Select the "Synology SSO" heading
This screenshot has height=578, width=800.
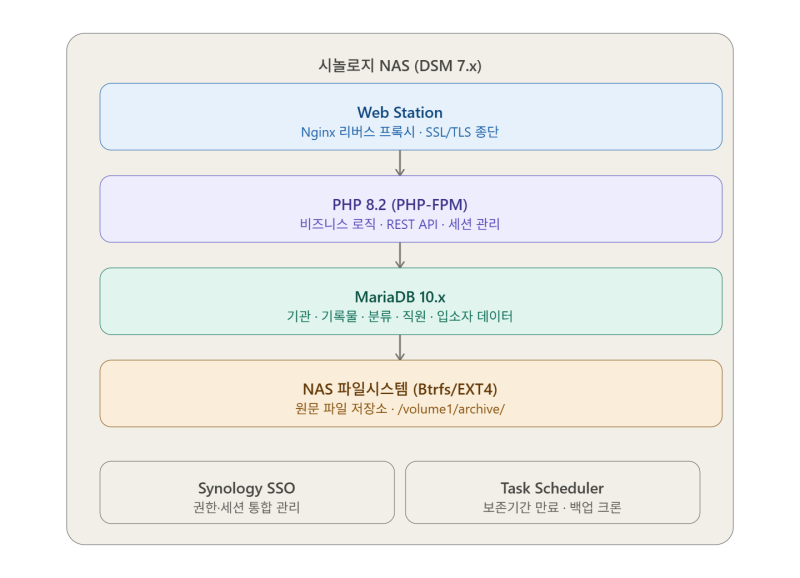[246, 488]
